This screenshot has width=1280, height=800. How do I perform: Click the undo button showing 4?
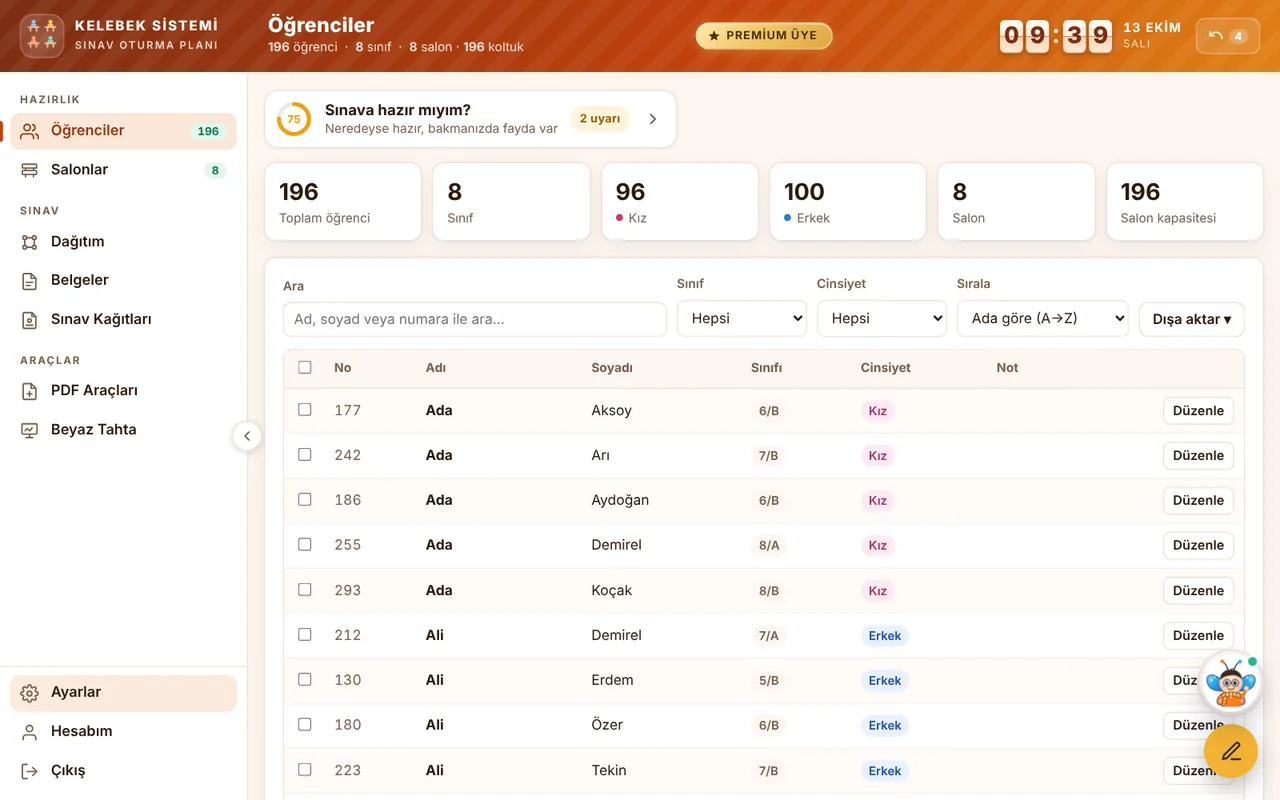[x=1227, y=36]
